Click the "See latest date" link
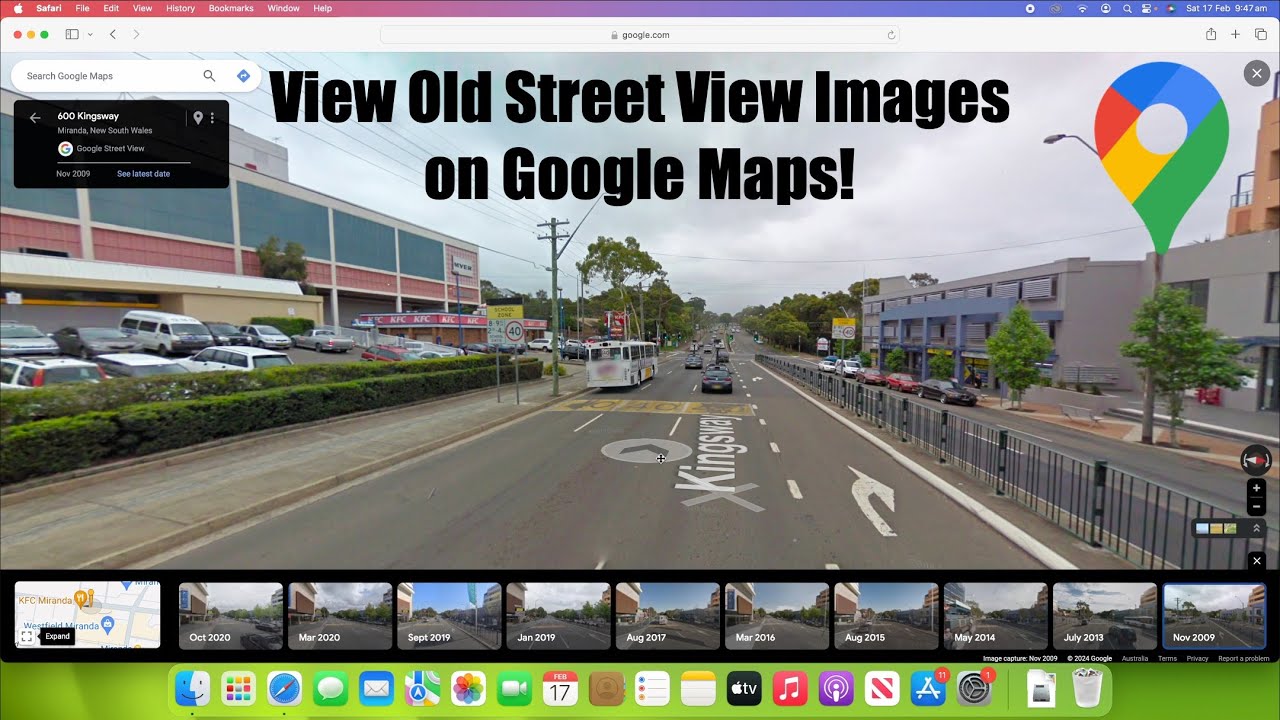1280x720 pixels. click(x=143, y=174)
